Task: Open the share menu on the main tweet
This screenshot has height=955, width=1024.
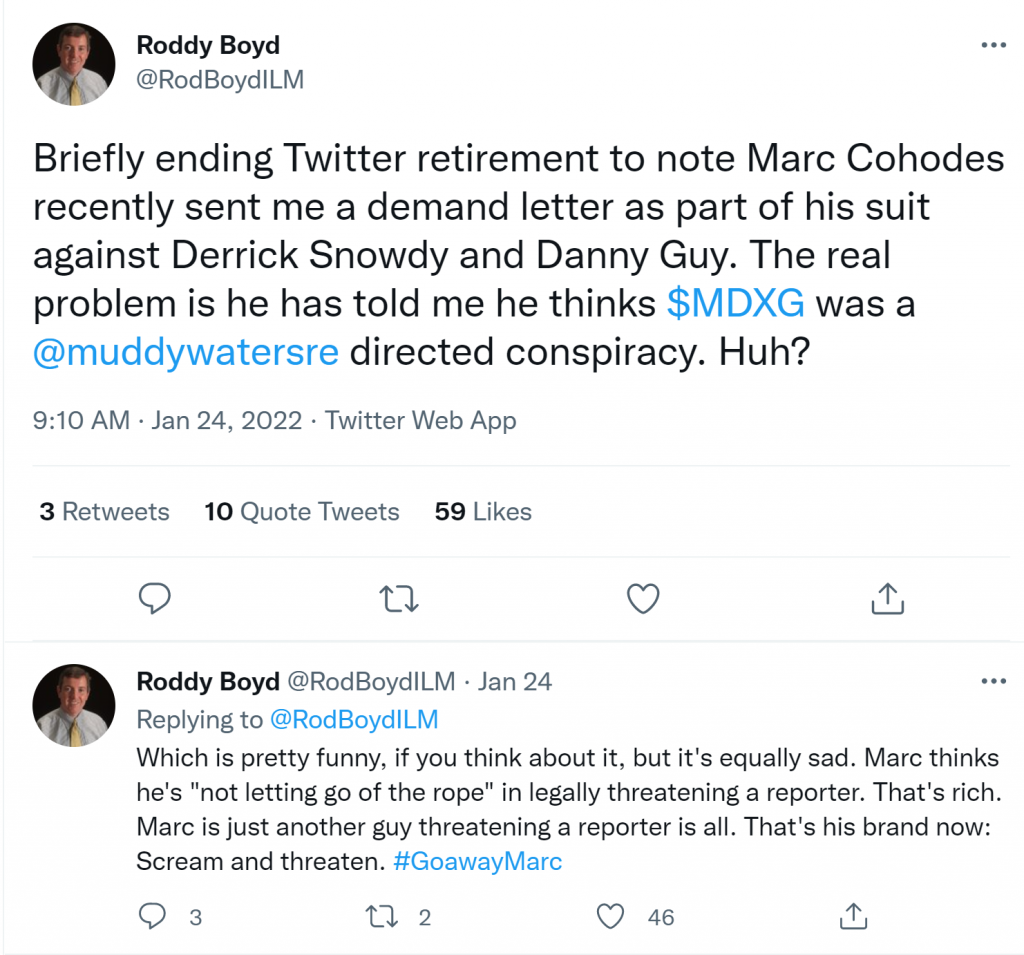Action: click(x=887, y=598)
